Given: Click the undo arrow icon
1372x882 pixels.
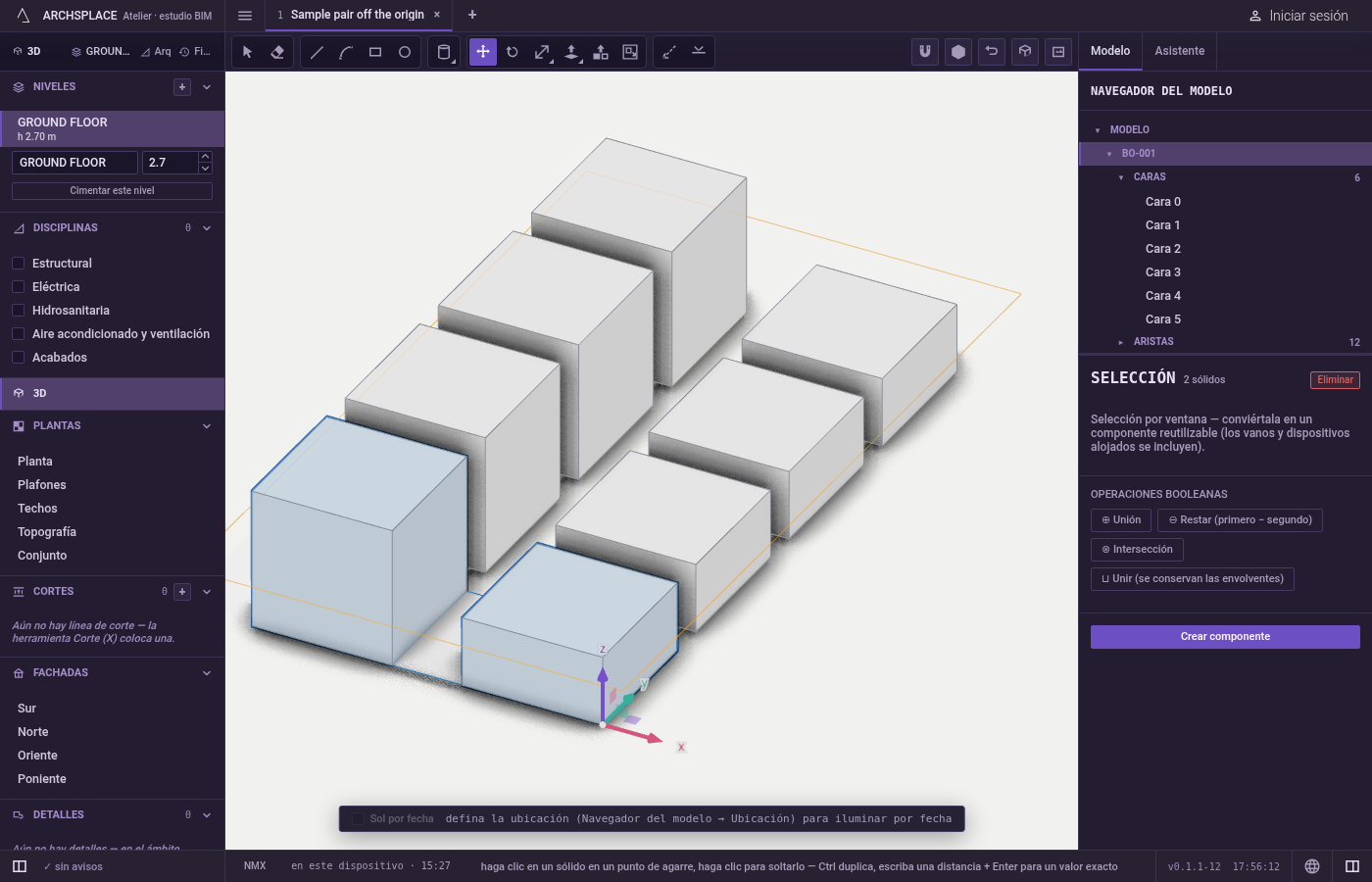Looking at the screenshot, I should [x=992, y=52].
